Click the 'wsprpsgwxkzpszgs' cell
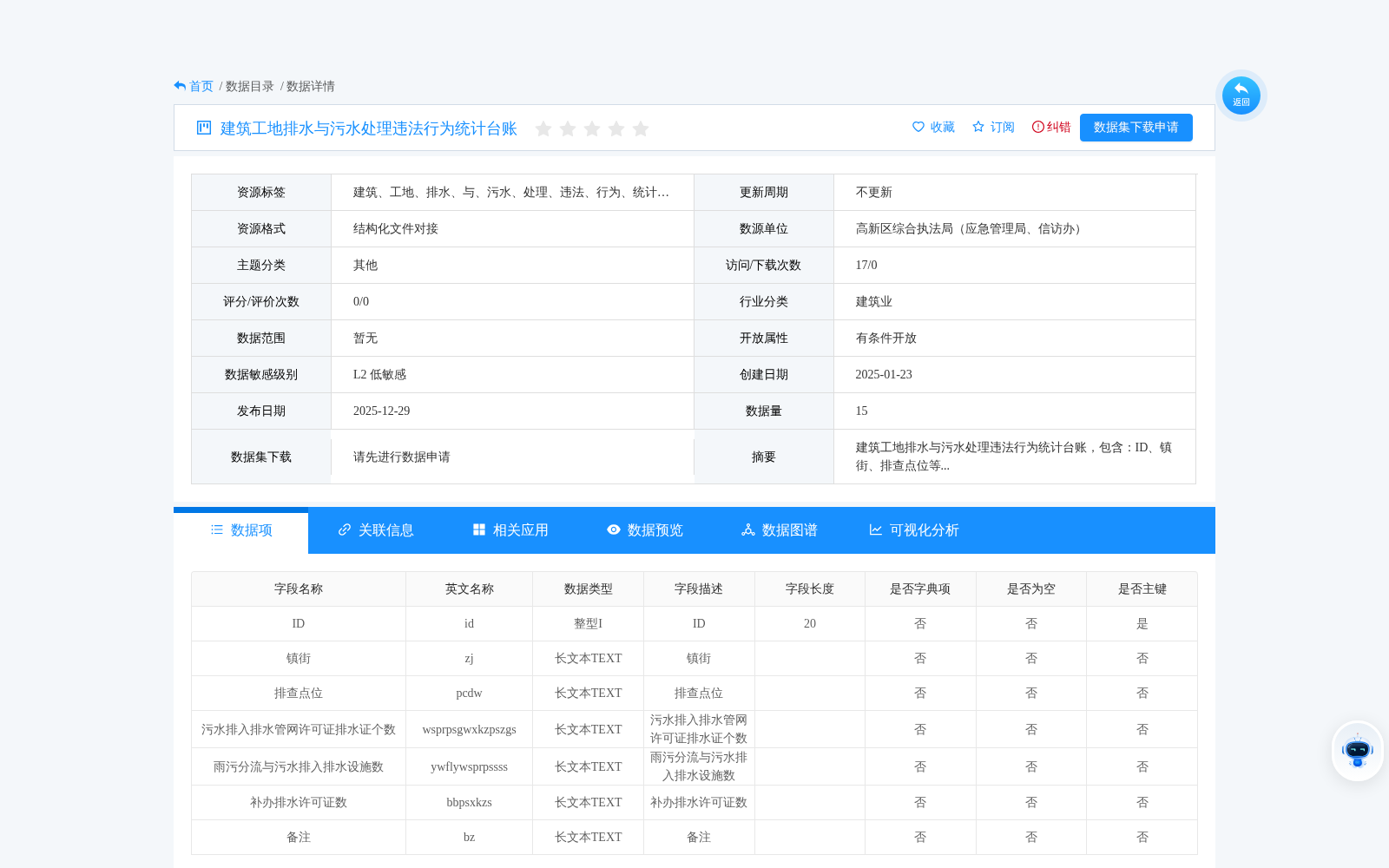 click(470, 730)
